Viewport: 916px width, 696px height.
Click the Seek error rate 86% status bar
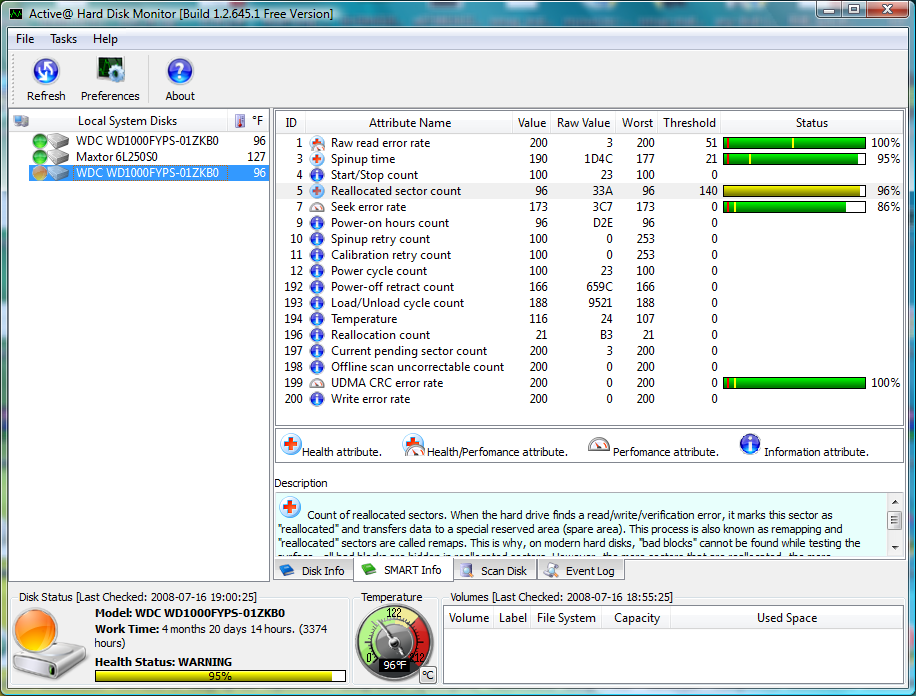point(794,207)
